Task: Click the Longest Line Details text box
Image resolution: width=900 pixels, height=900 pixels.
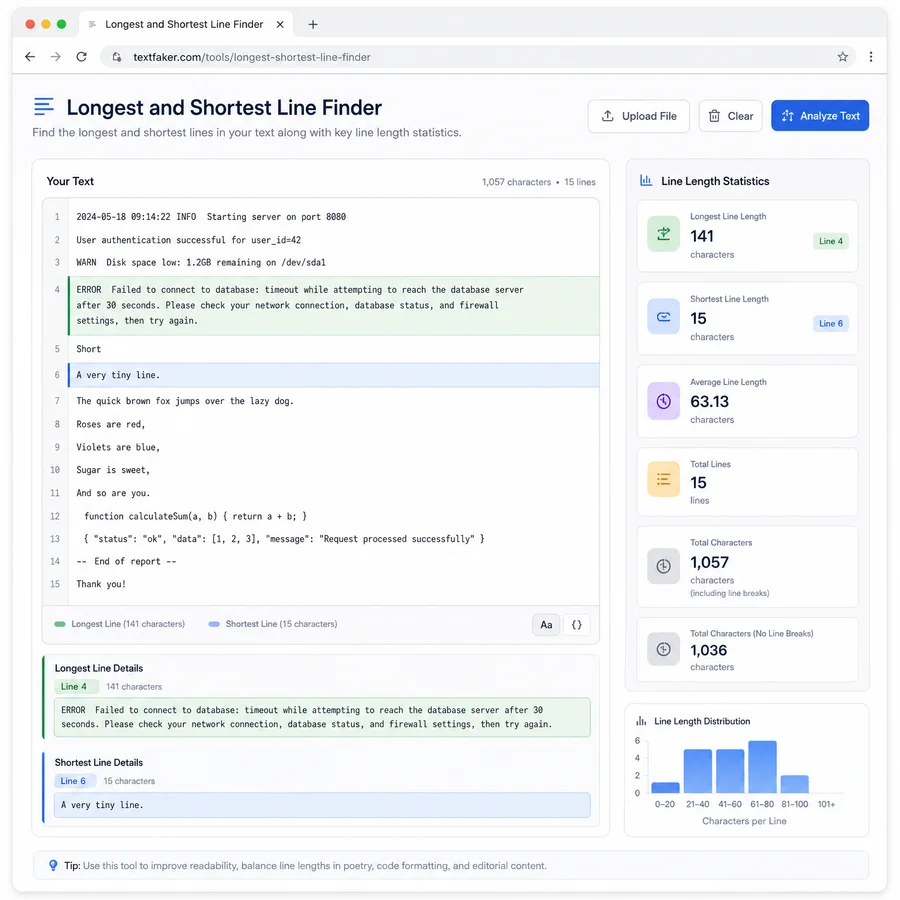Action: tap(322, 717)
